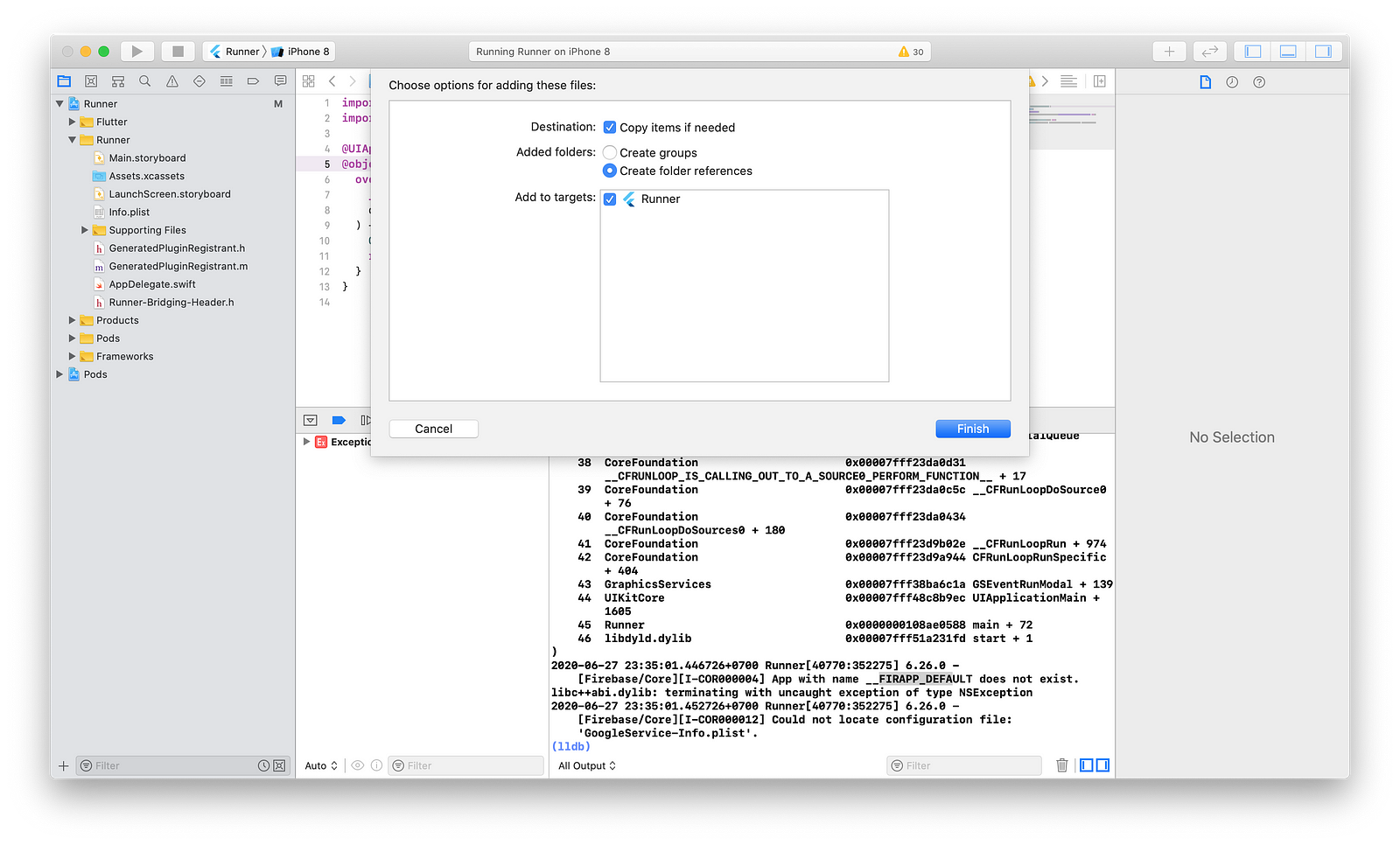Viewport: 1400px width, 845px height.
Task: Click the Library plus button in toolbar
Action: pos(1169,52)
